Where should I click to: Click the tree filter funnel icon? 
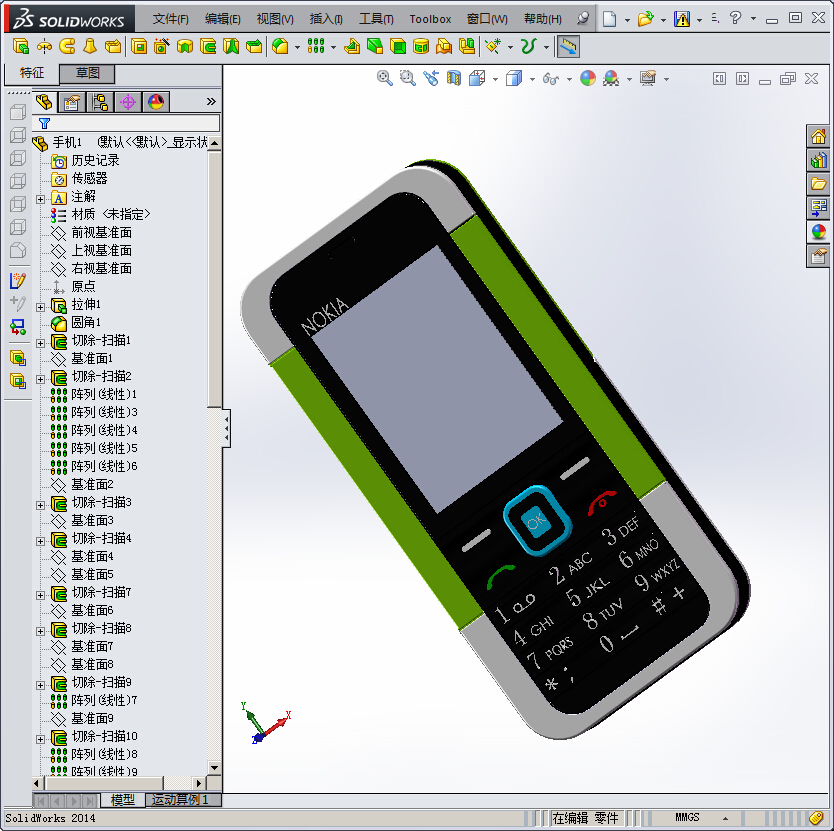[x=45, y=124]
